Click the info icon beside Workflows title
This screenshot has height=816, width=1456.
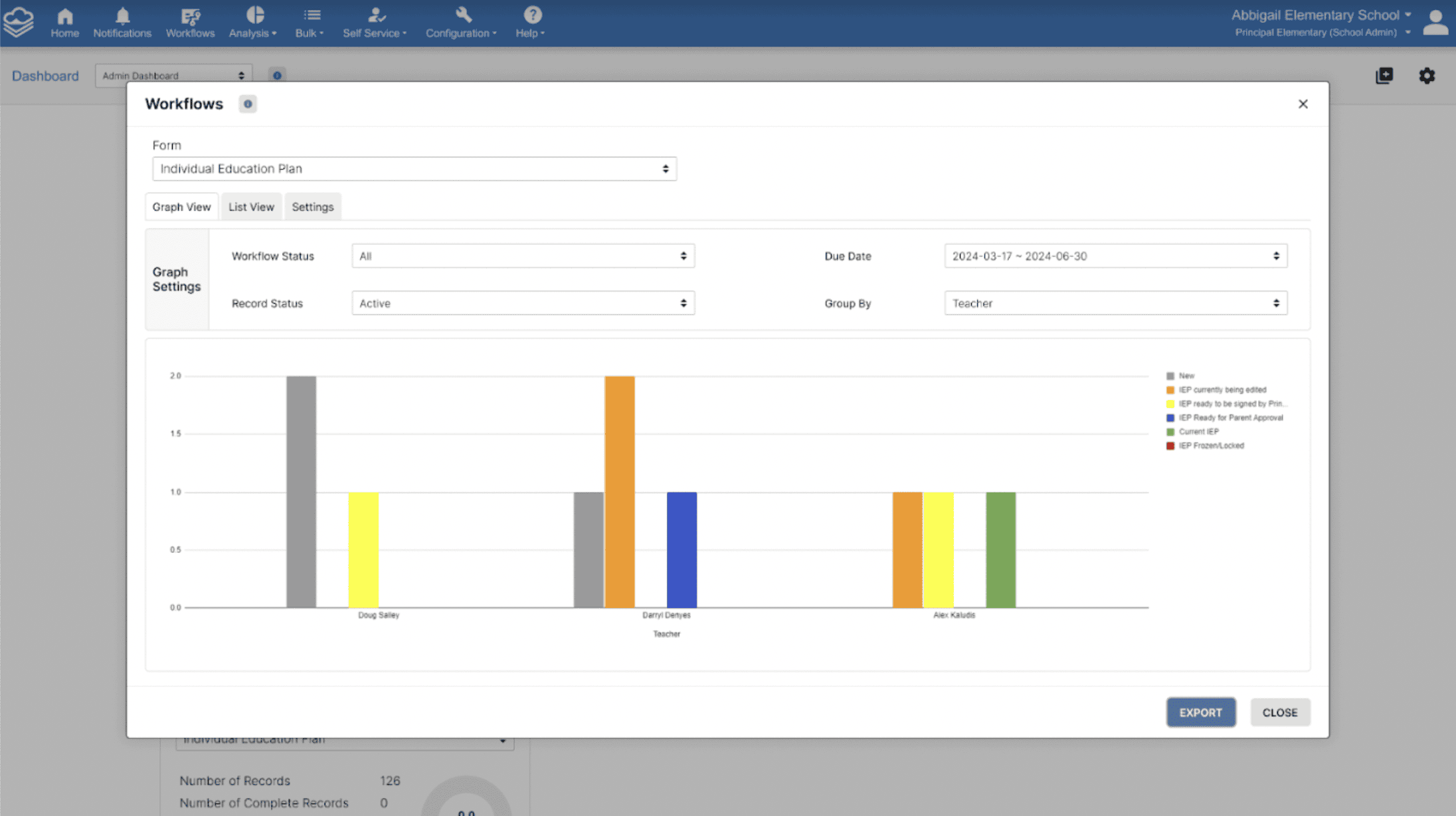pos(248,104)
